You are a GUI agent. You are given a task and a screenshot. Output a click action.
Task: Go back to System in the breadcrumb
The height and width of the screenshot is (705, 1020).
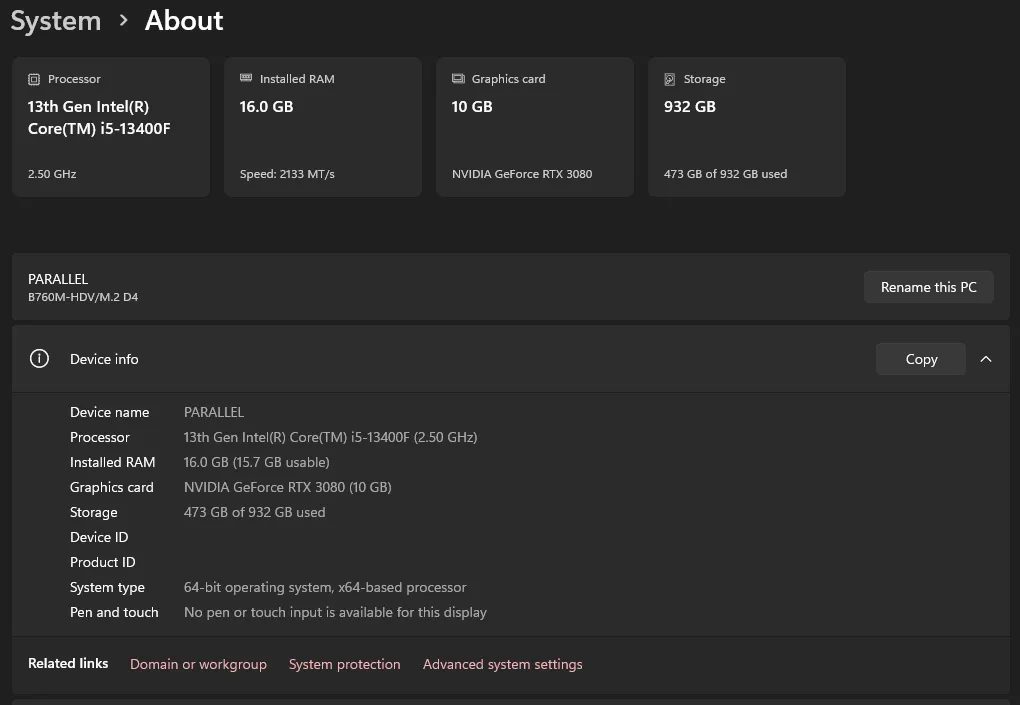pos(56,21)
